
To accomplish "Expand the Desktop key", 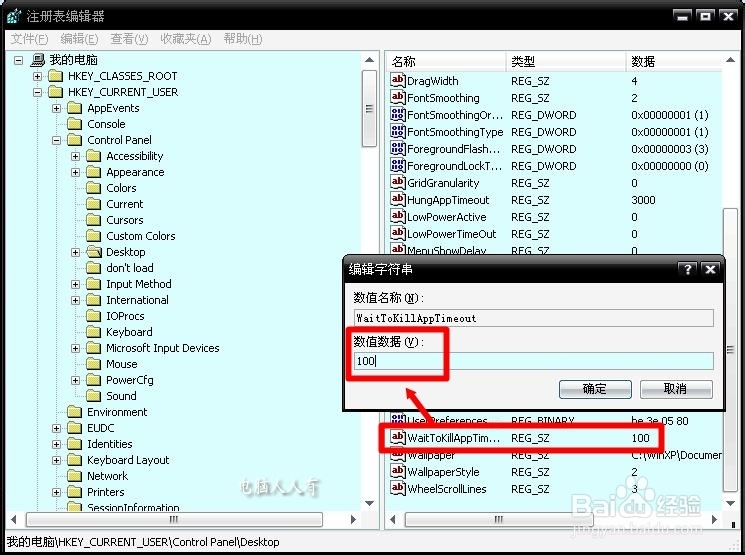I will [76, 252].
